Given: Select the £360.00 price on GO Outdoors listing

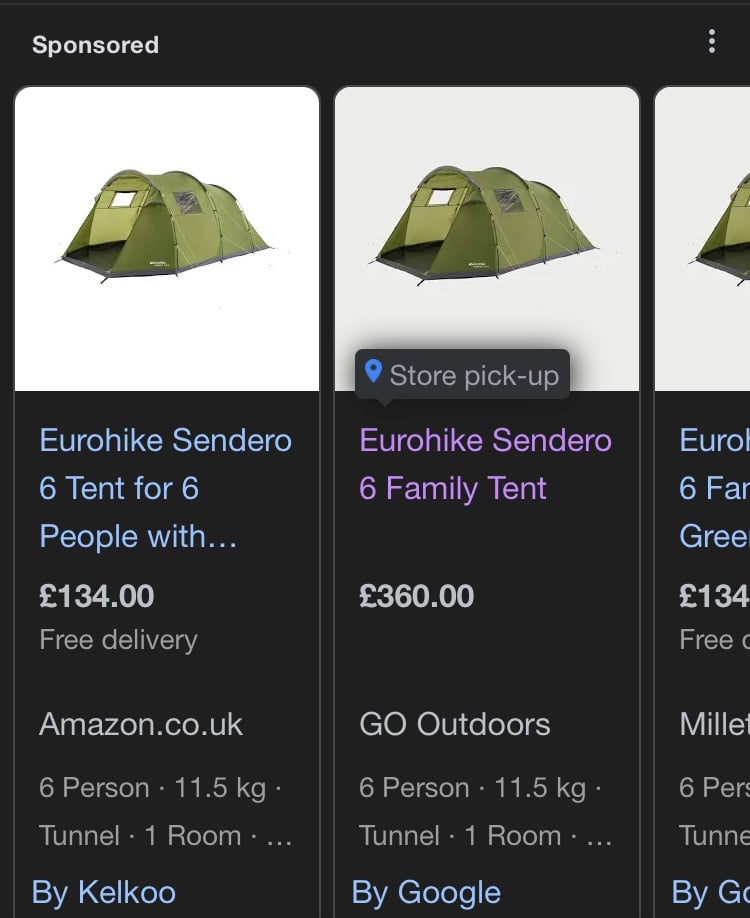Looking at the screenshot, I should [416, 597].
